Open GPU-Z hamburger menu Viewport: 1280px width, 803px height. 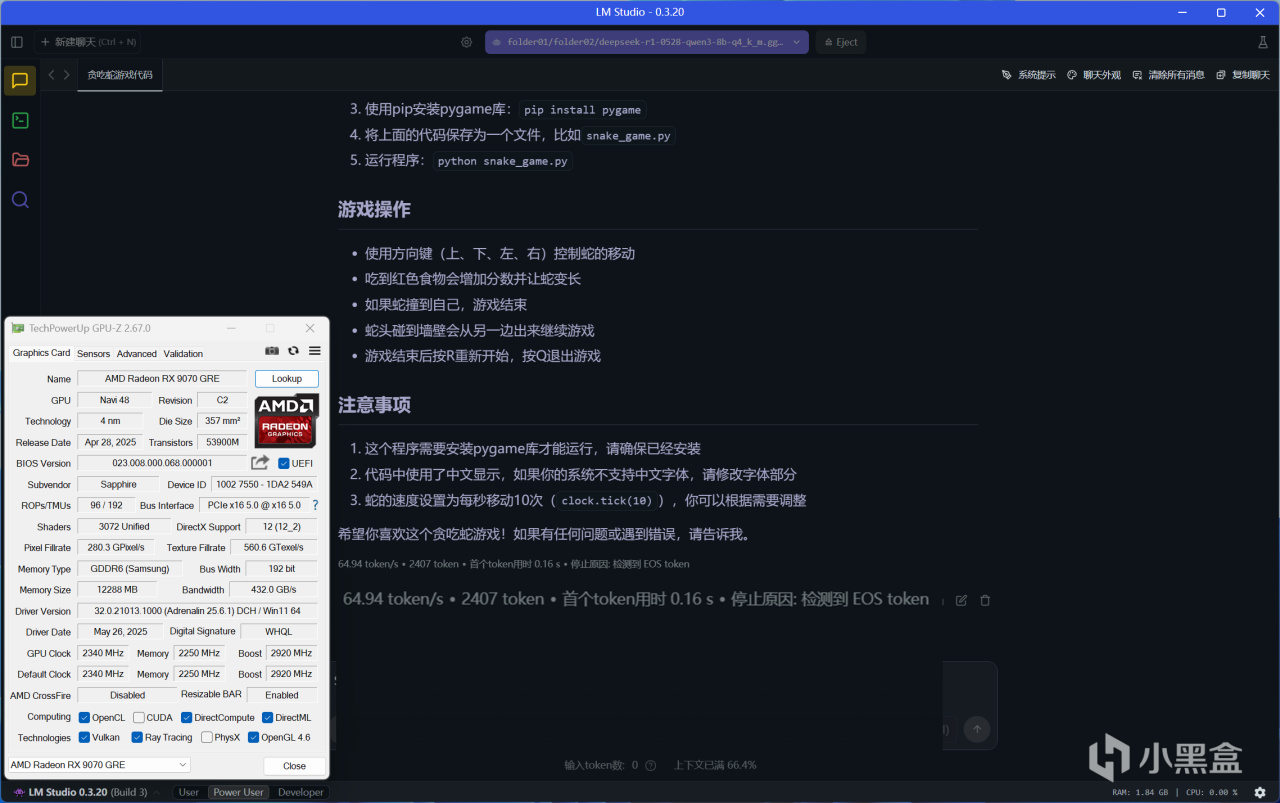[x=315, y=351]
